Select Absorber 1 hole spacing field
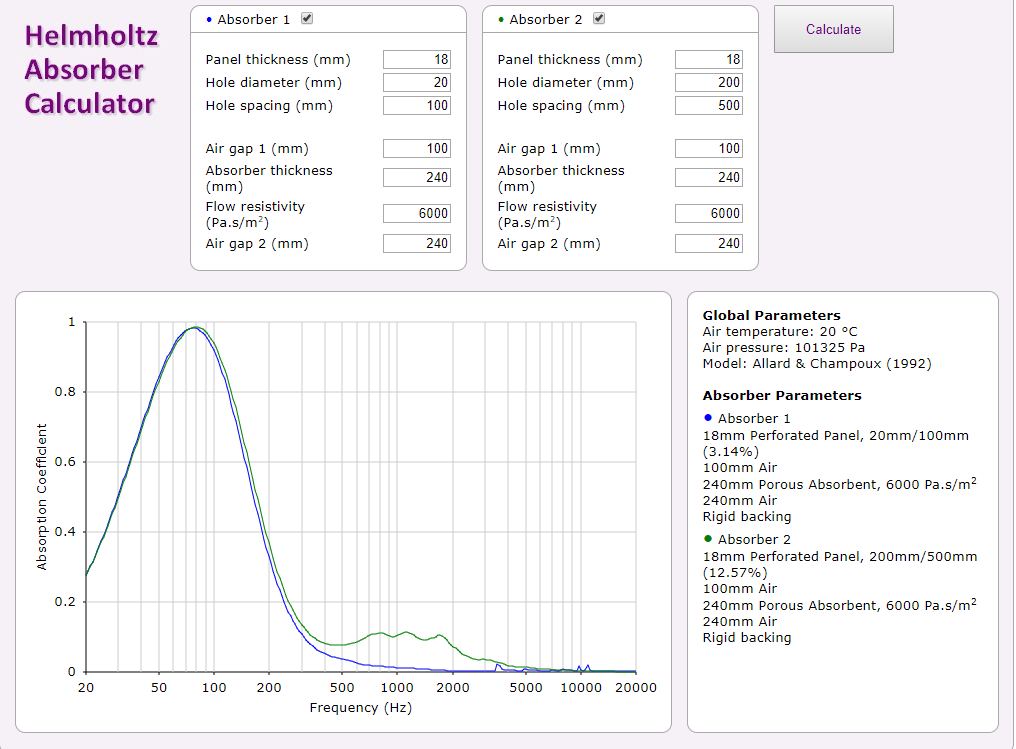Viewport: 1016px width, 749px height. point(416,106)
